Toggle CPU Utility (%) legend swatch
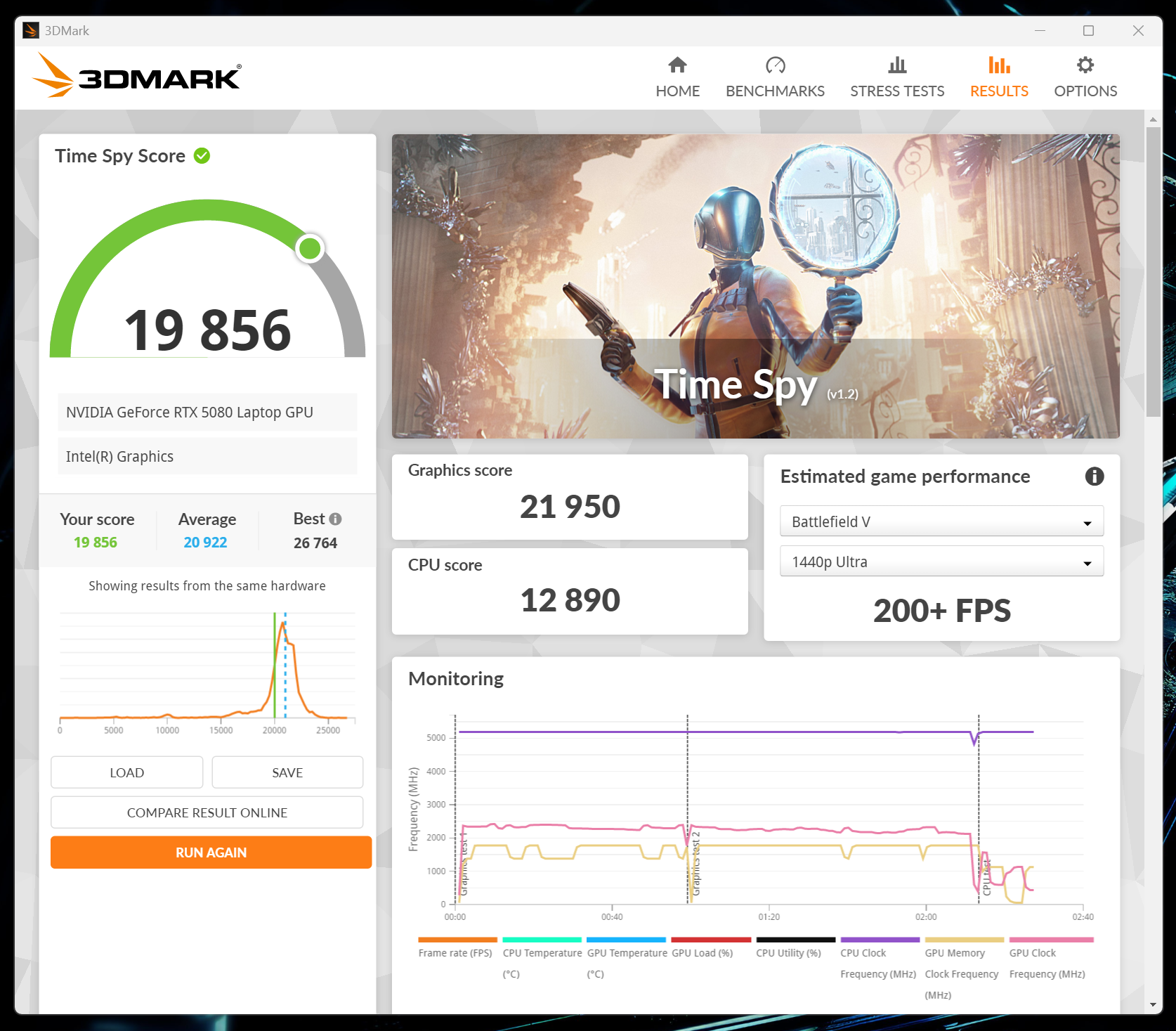 [x=795, y=940]
